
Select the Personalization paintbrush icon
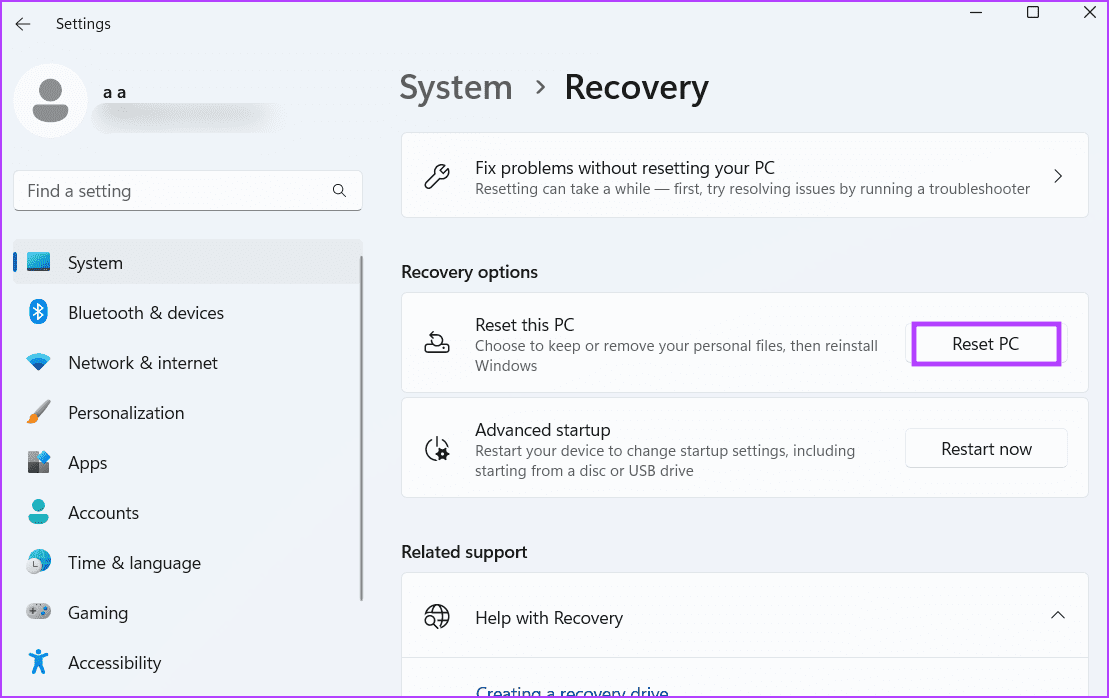(x=39, y=413)
